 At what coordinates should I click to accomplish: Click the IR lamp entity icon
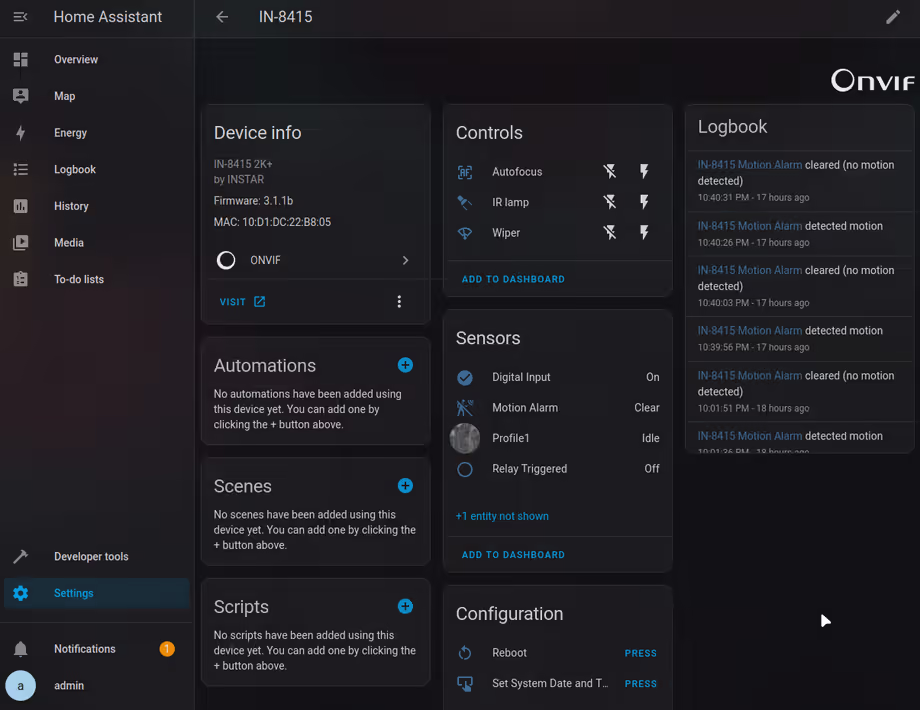[x=465, y=202]
